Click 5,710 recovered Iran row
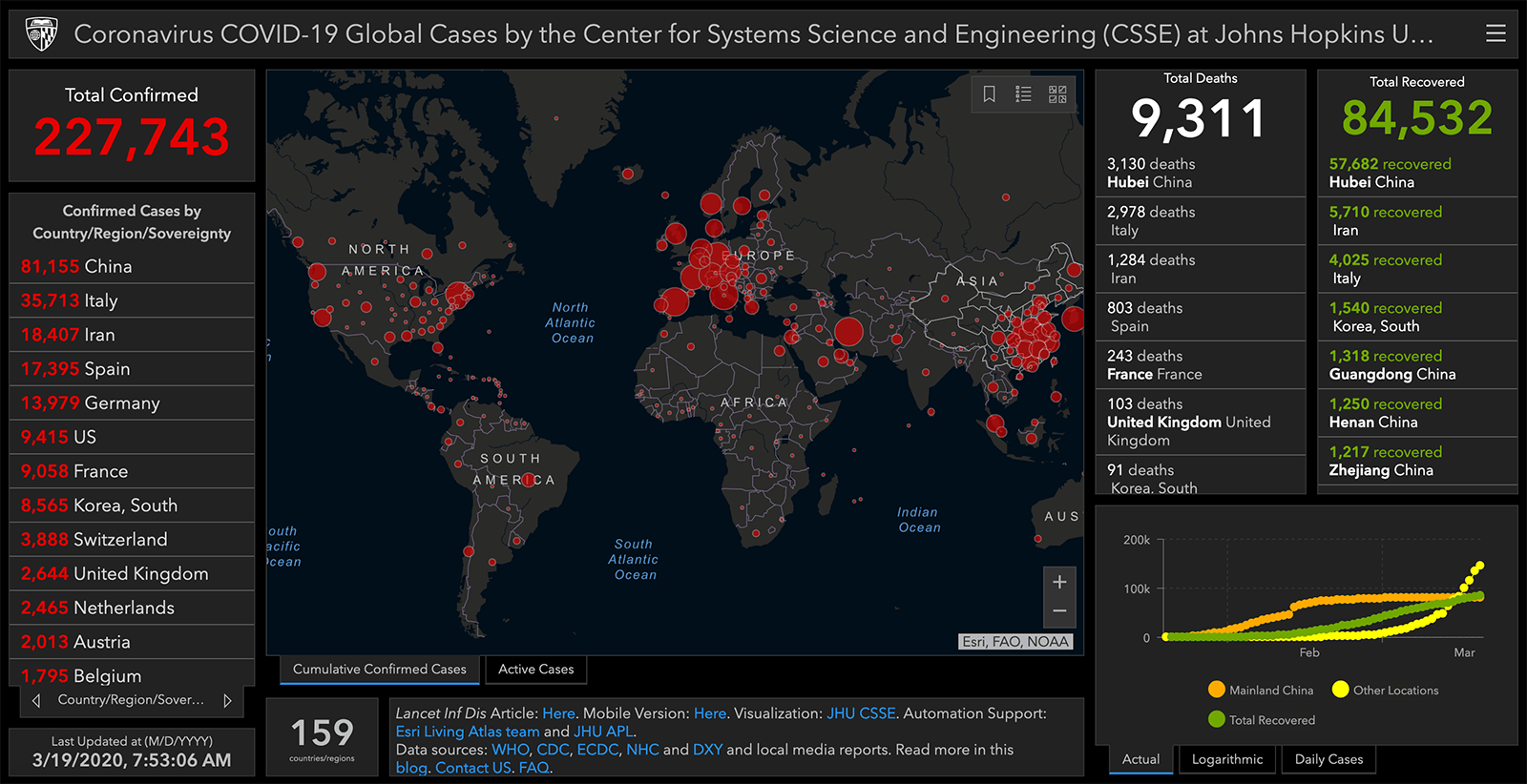 (1417, 221)
